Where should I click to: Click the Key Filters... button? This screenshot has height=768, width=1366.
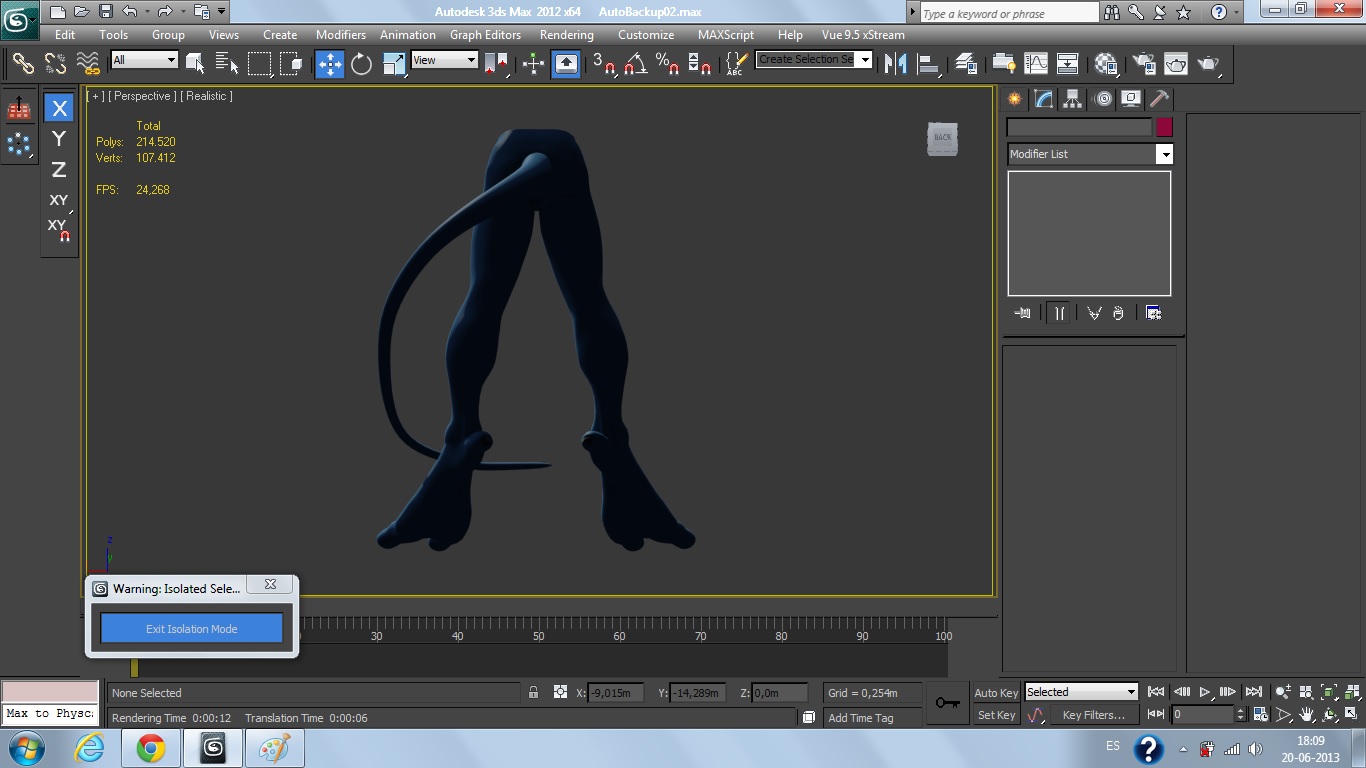point(1093,715)
